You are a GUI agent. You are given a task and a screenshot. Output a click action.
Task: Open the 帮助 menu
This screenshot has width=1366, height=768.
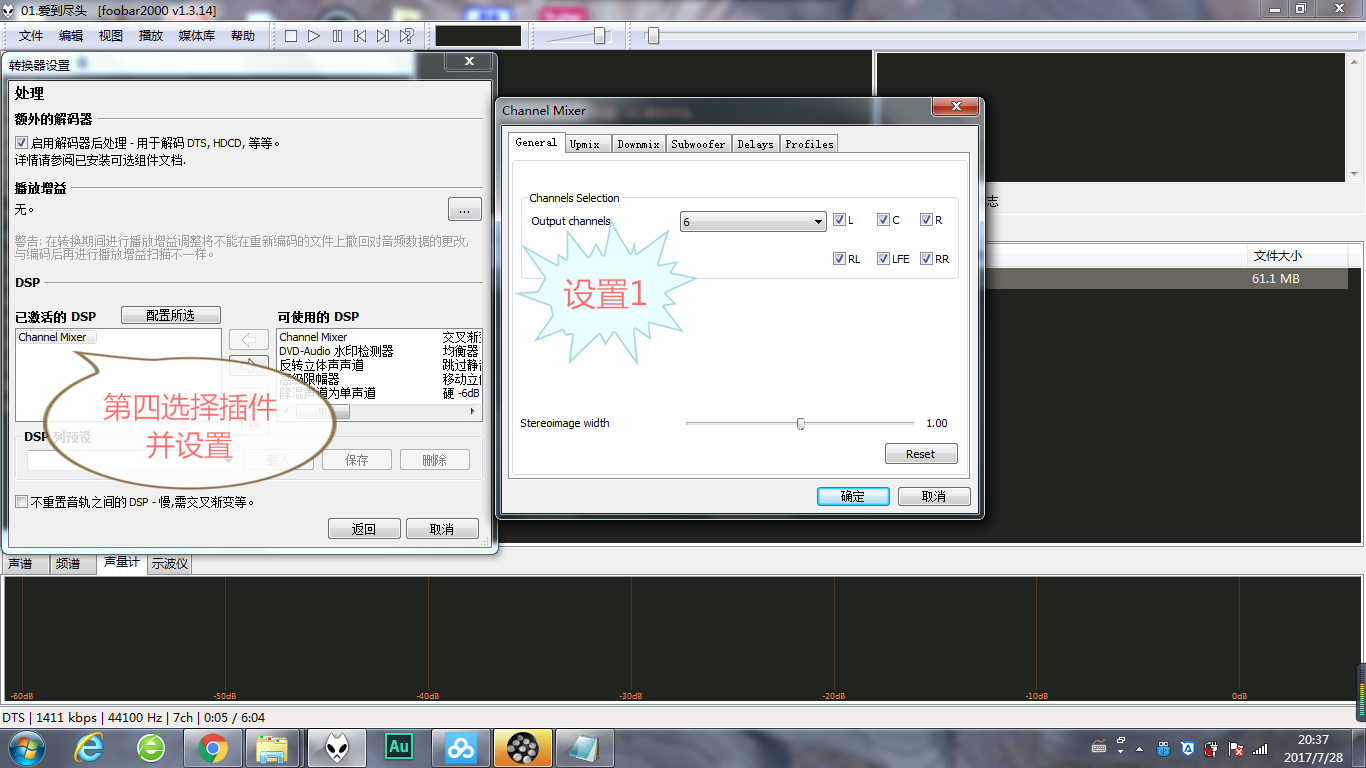(x=243, y=36)
